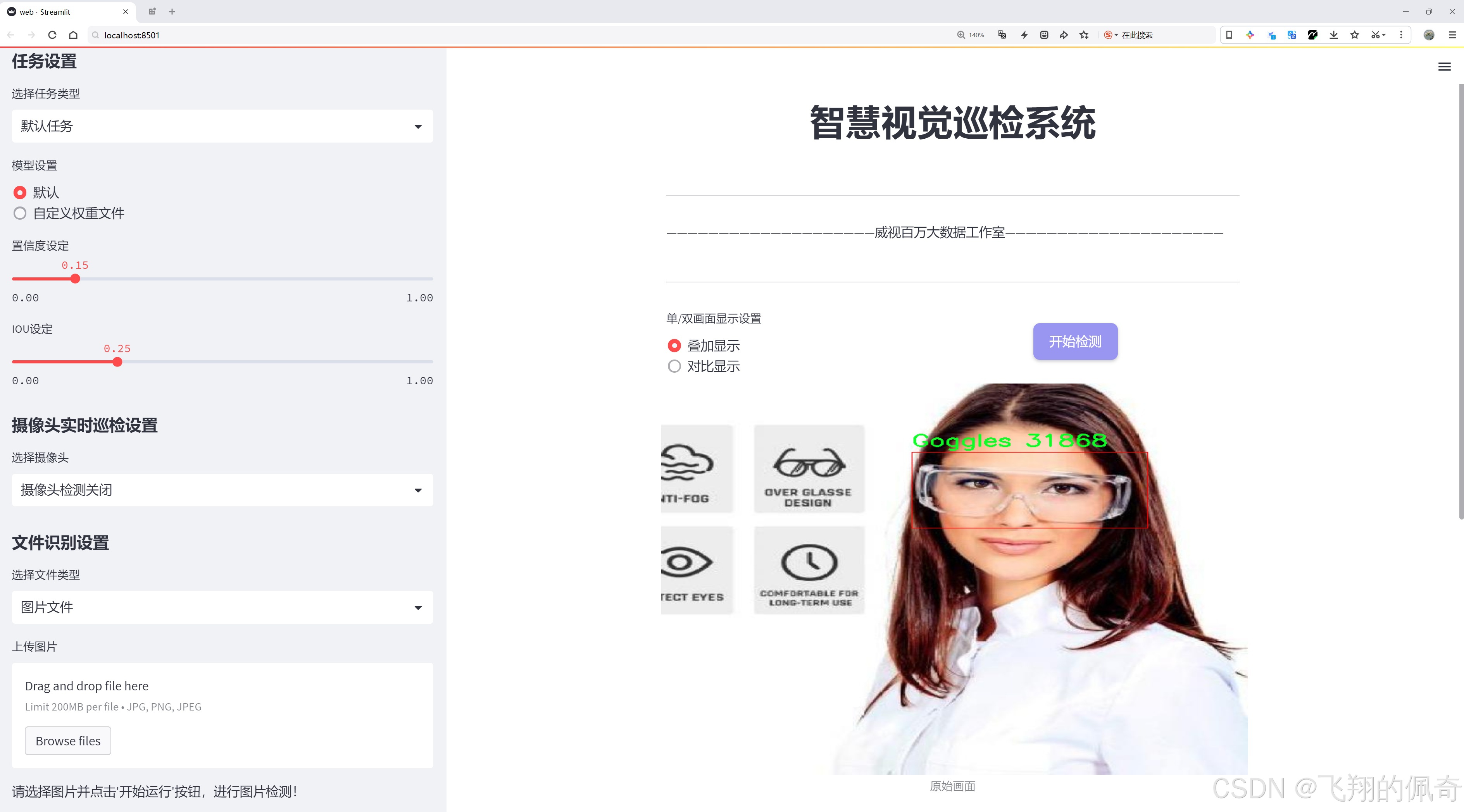The height and width of the screenshot is (812, 1464).
Task: Click the 开始检测 detection button
Action: click(x=1075, y=341)
